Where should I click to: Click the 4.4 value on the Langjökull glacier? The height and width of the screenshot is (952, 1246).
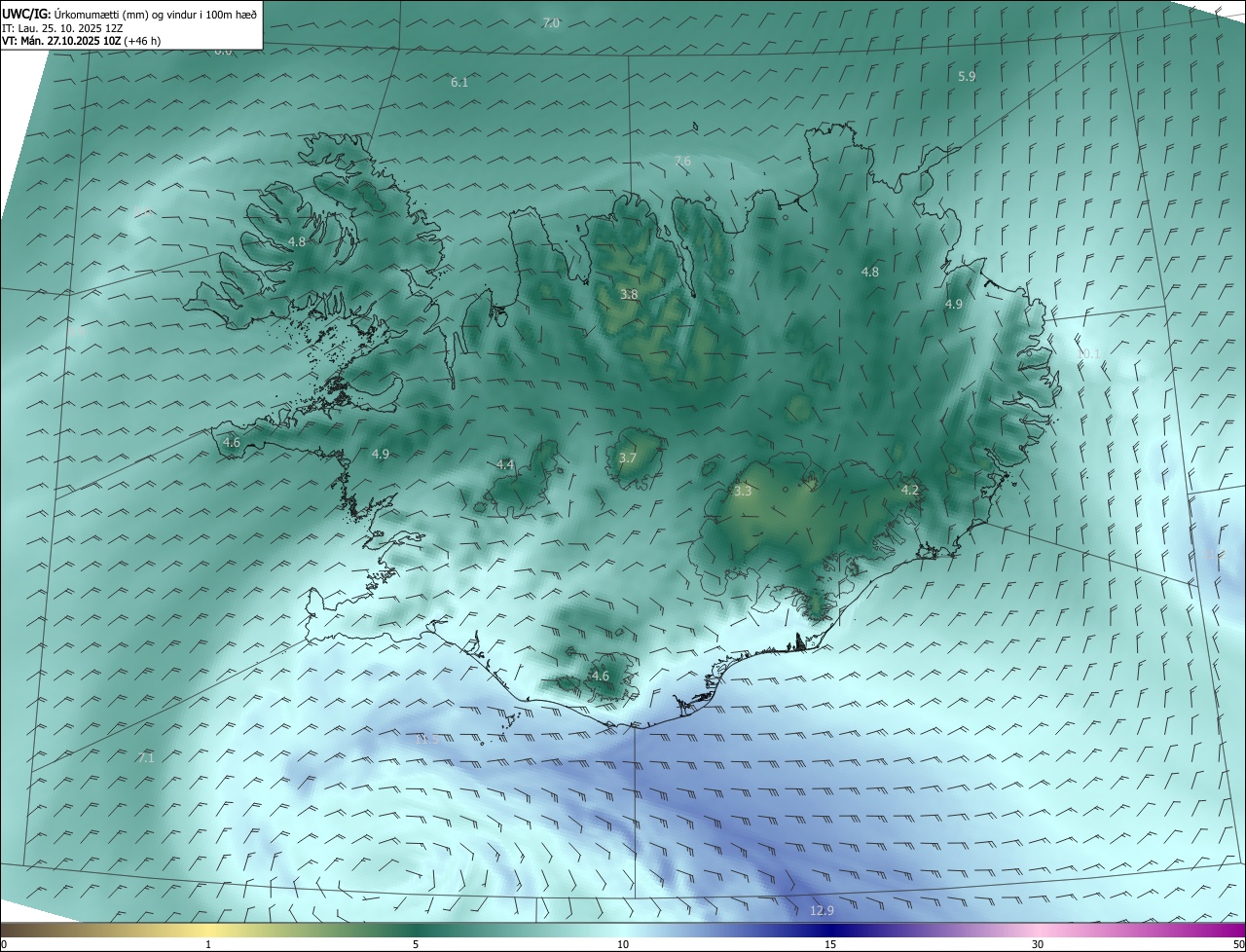[x=505, y=465]
